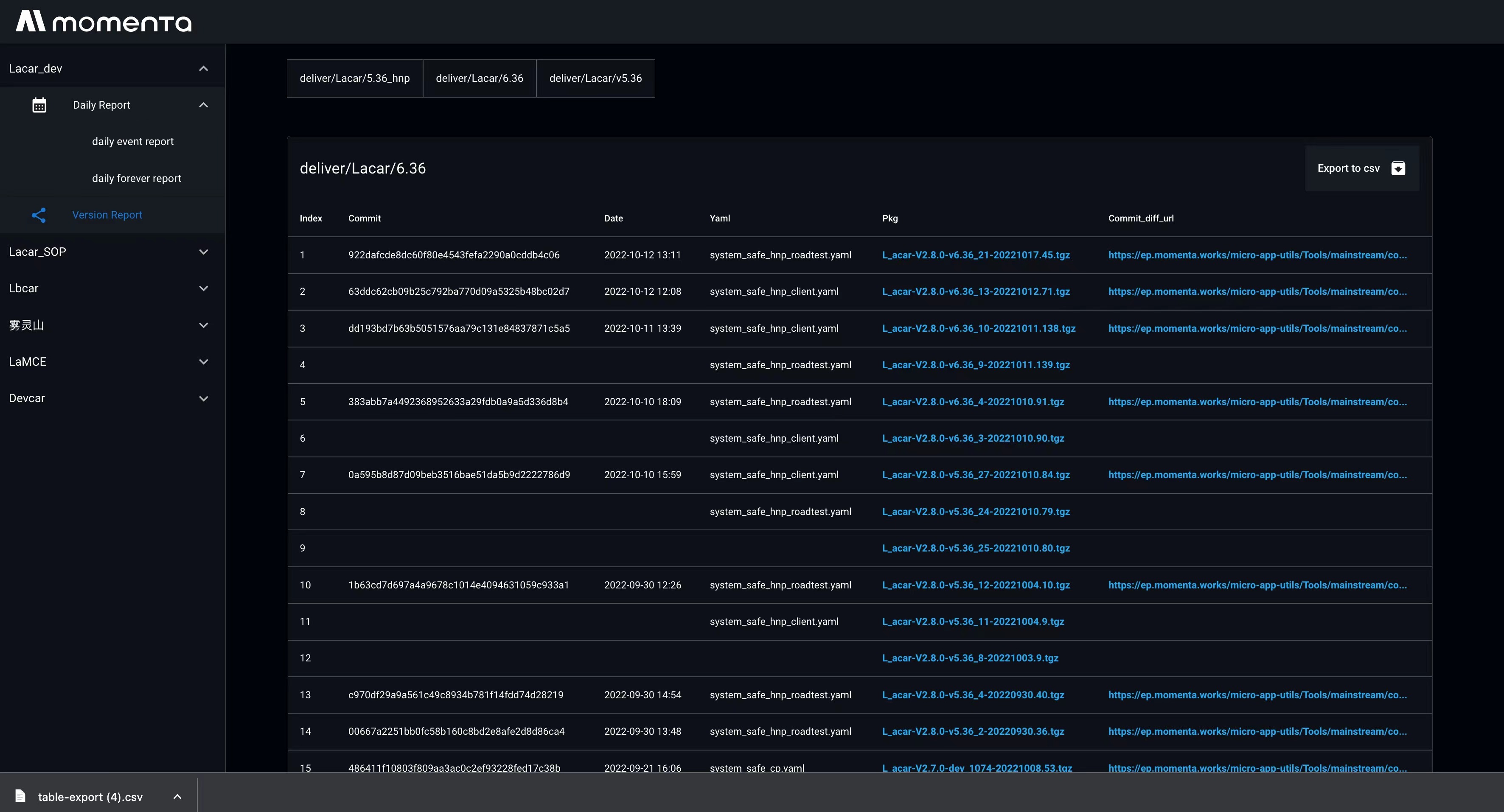The height and width of the screenshot is (812, 1504).
Task: Open the table-export (4).csv download menu chevron
Action: coord(177,796)
